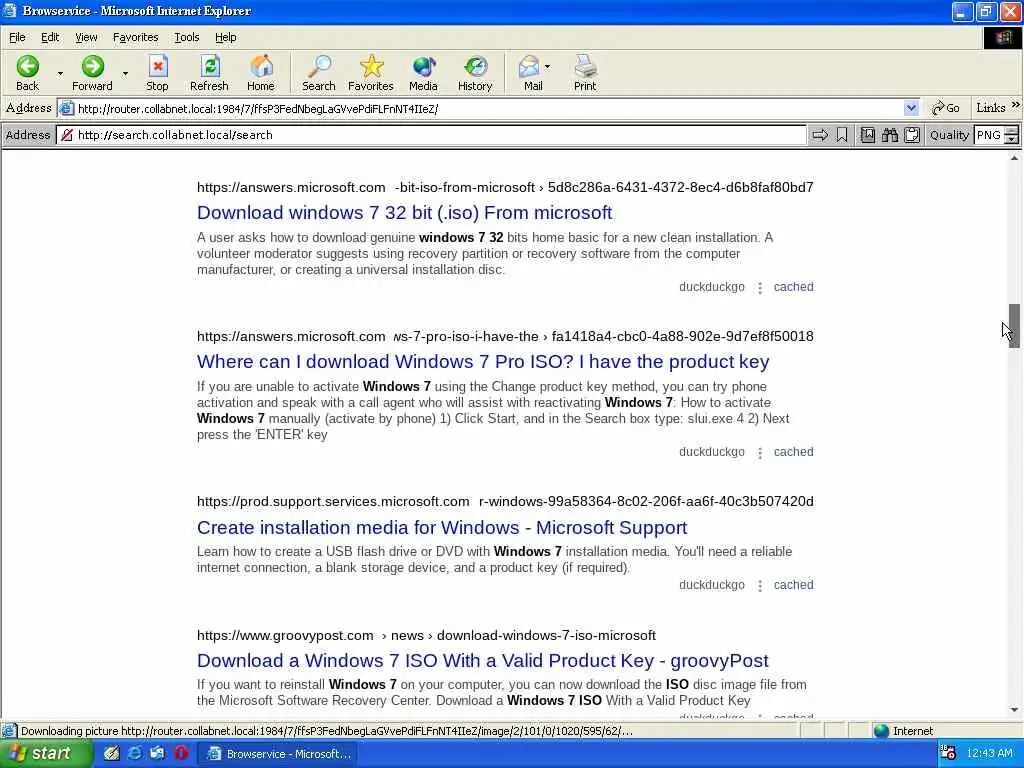Open the File menu
Screen dimensions: 1024x768
17,37
